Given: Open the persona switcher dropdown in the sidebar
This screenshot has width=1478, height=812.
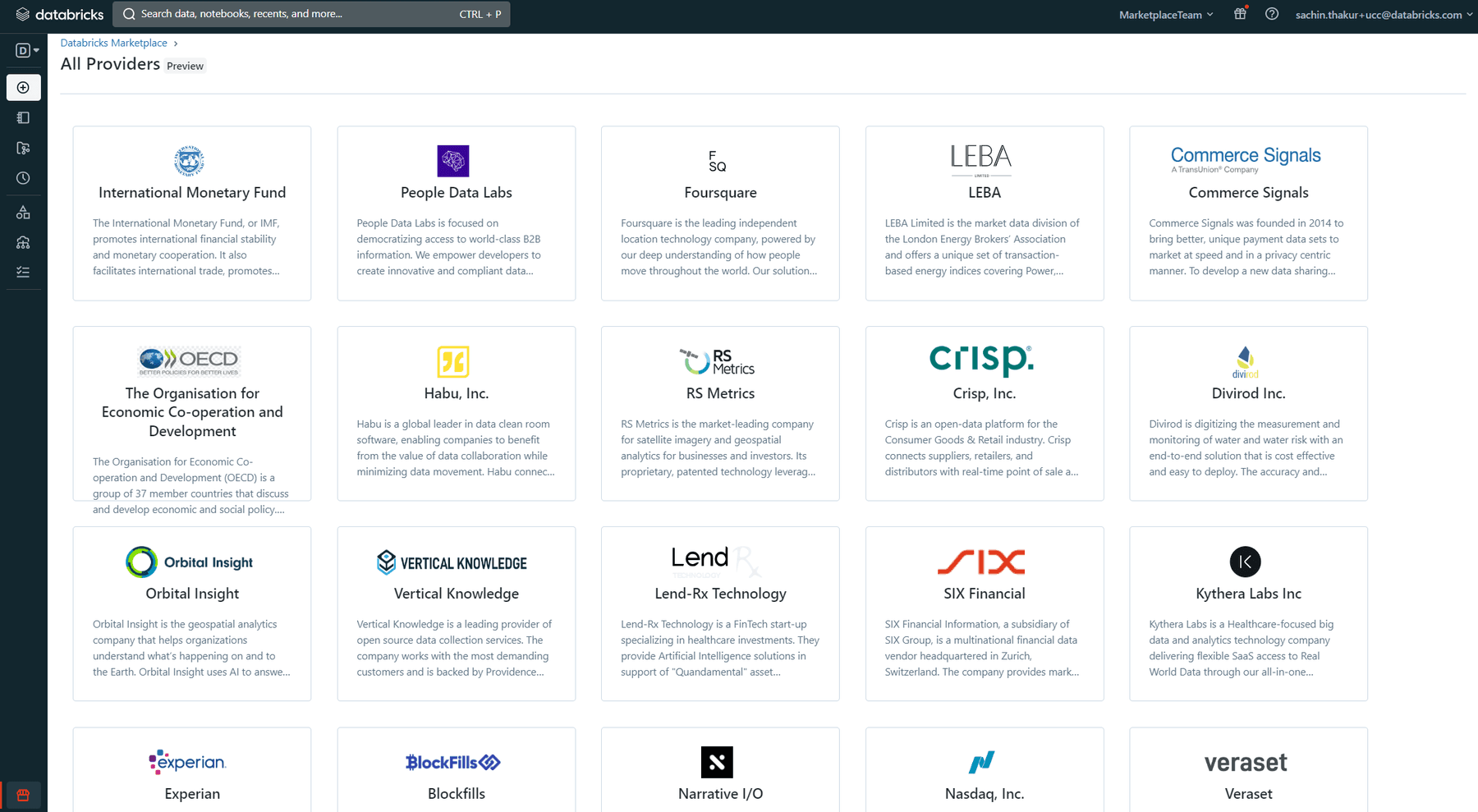Looking at the screenshot, I should coord(27,50).
